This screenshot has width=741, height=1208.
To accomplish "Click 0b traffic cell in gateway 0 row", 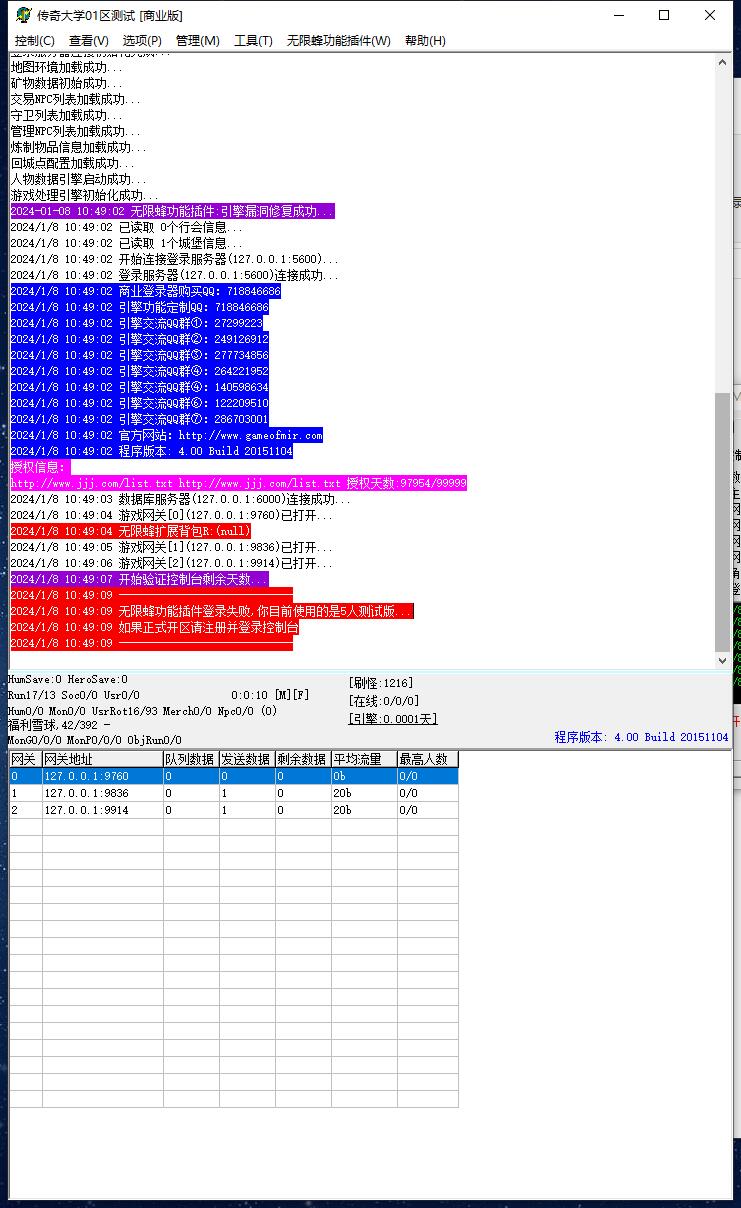I will pos(364,776).
